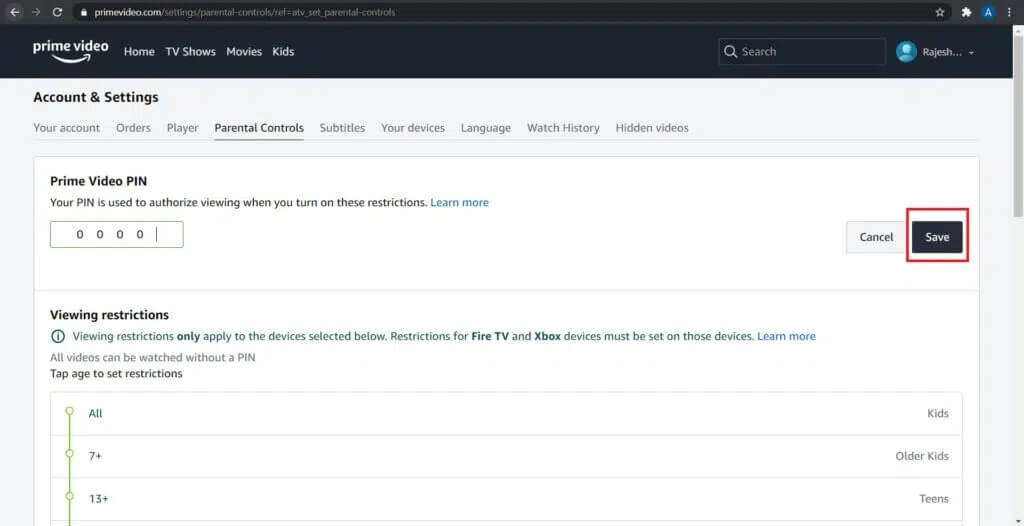
Task: Click Learn more beside the PIN description
Action: click(x=459, y=203)
